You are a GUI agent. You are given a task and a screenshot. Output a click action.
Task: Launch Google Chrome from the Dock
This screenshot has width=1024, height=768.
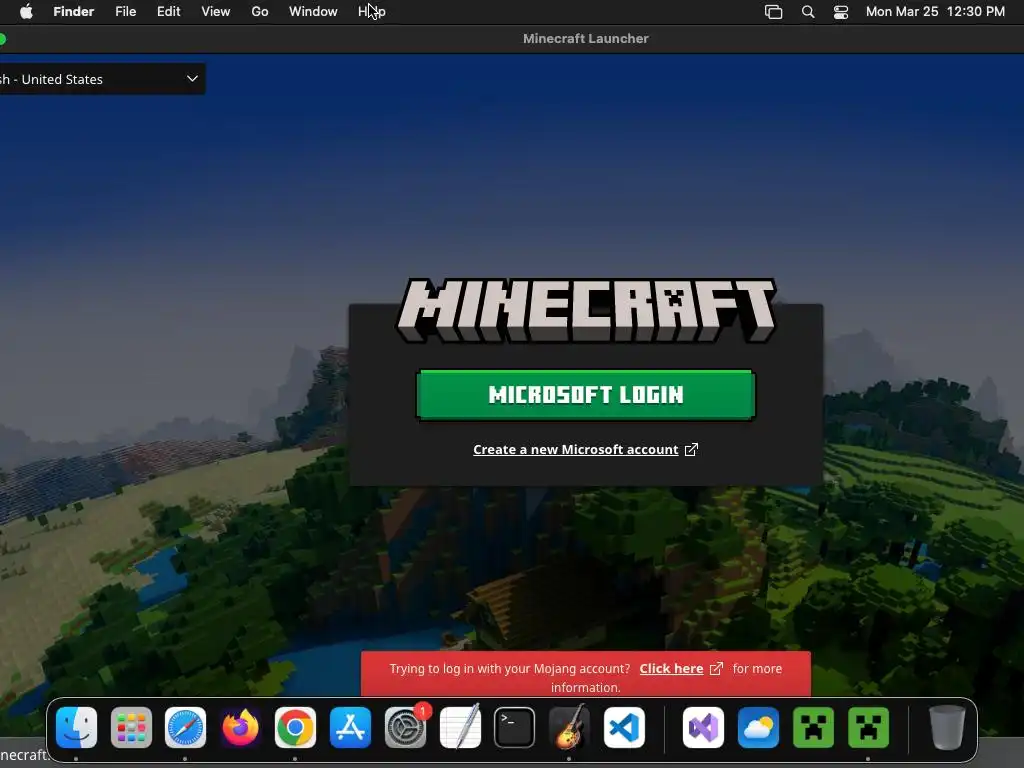tap(295, 727)
